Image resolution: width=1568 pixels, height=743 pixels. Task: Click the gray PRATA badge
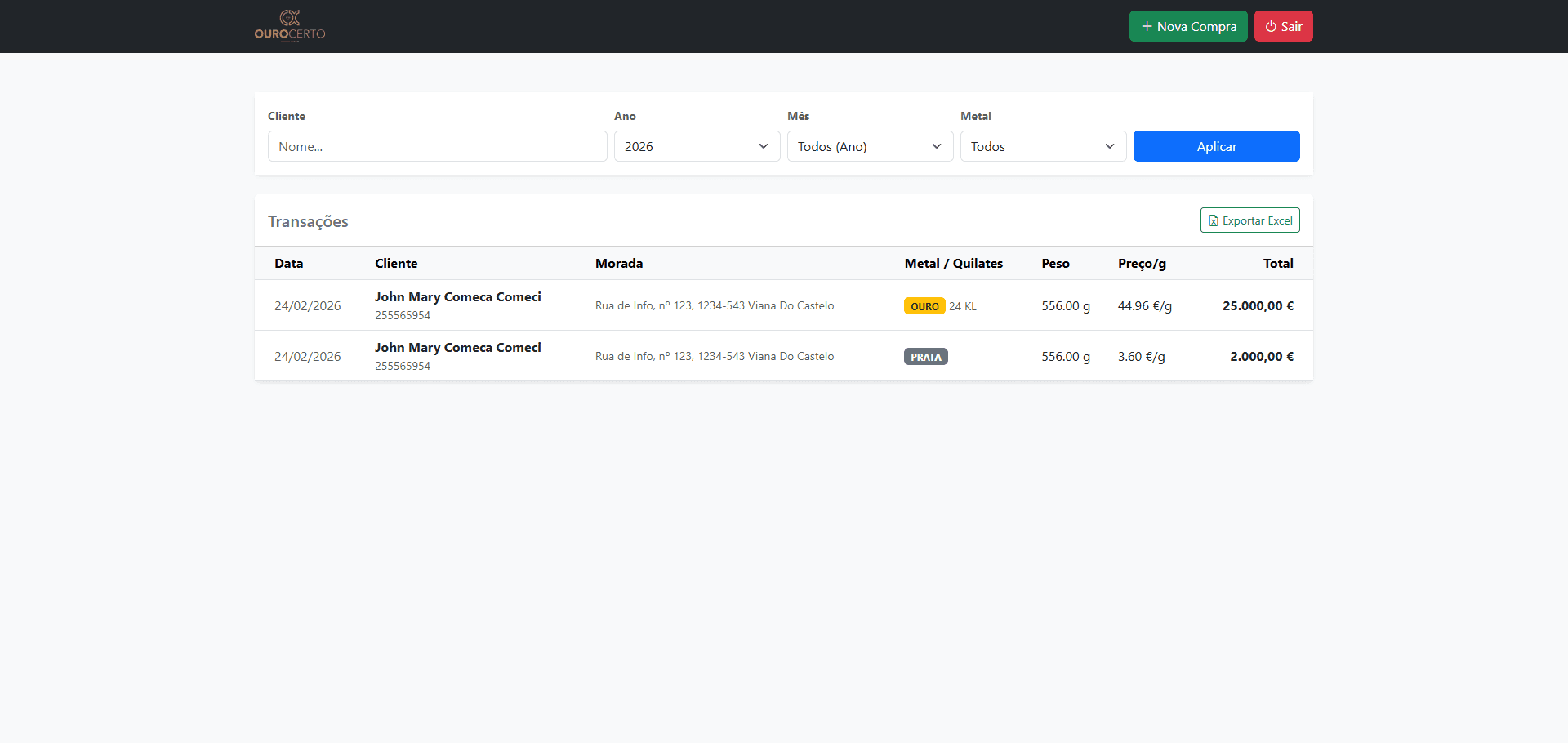(925, 357)
